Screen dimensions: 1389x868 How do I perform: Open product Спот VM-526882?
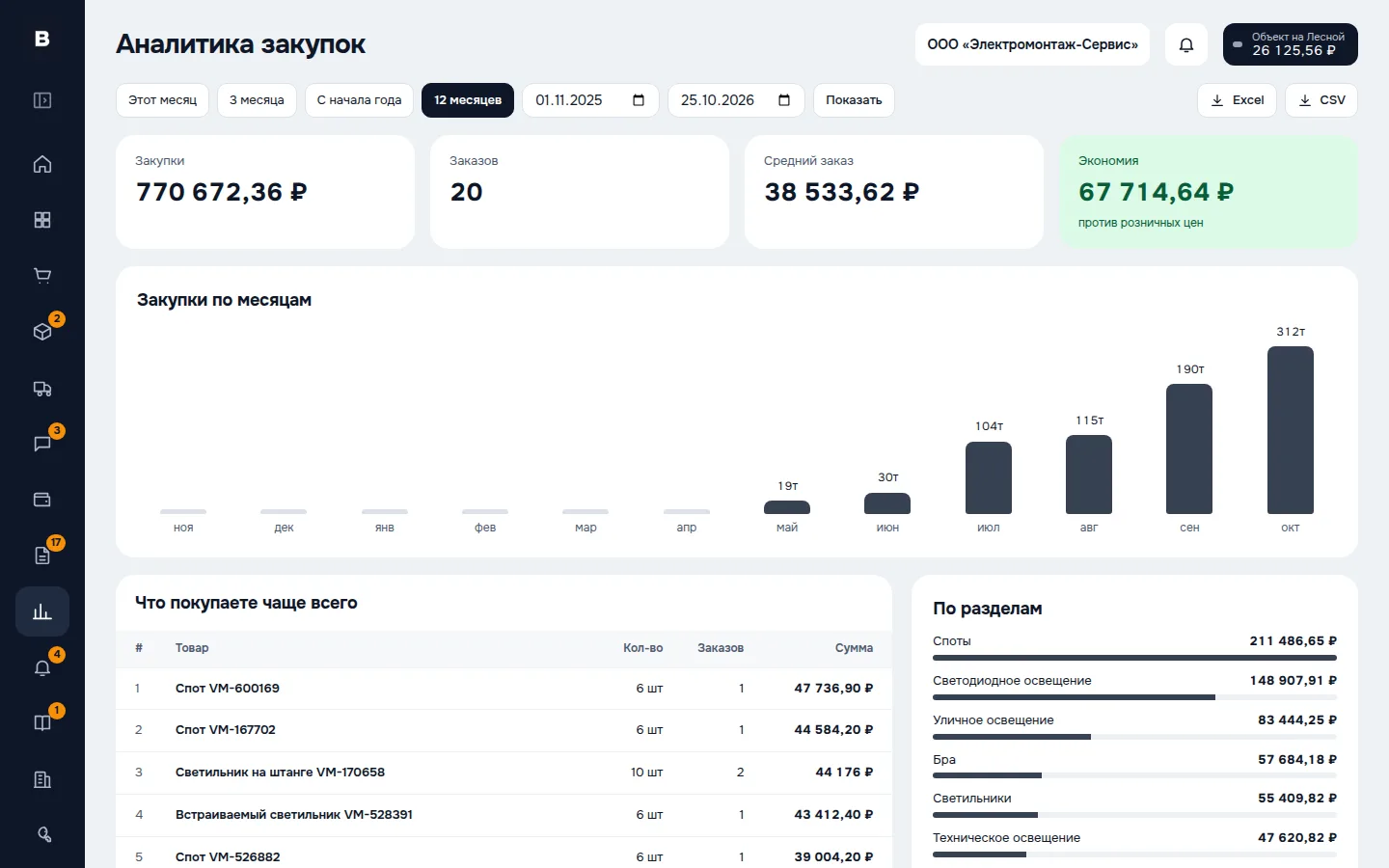coord(228,857)
